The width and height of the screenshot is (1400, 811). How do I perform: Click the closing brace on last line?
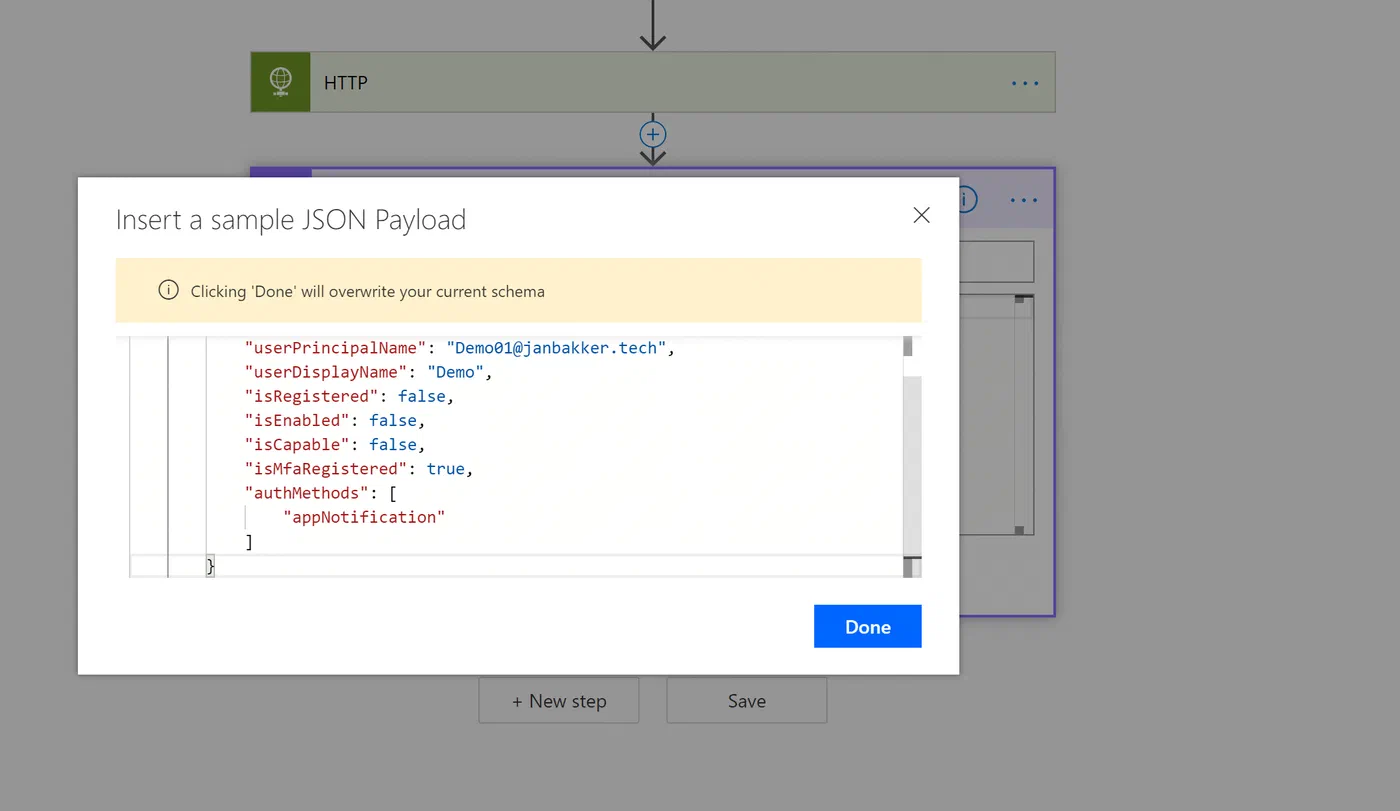(x=210, y=566)
